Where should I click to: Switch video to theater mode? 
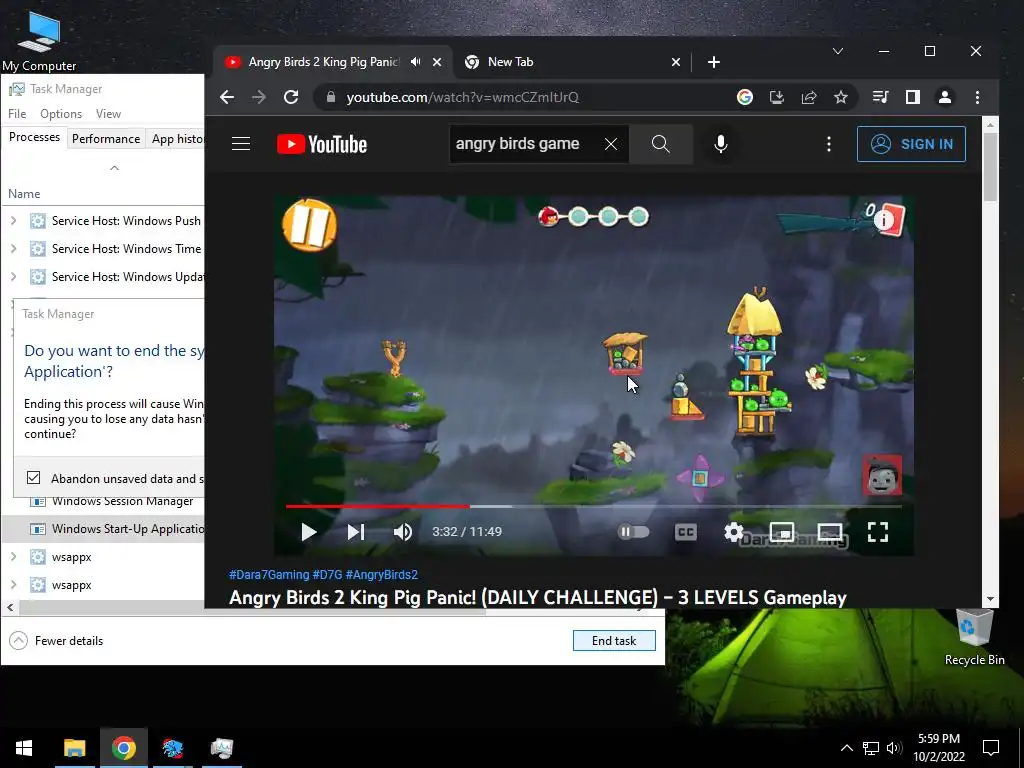point(829,532)
